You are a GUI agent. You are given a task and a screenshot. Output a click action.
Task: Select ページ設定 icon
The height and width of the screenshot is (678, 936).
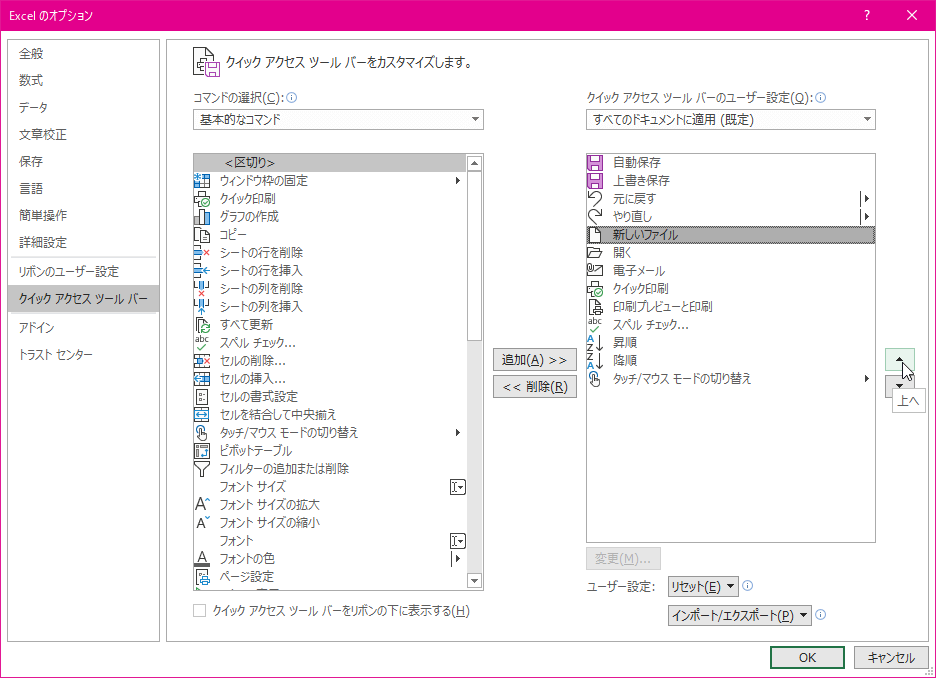coord(202,577)
